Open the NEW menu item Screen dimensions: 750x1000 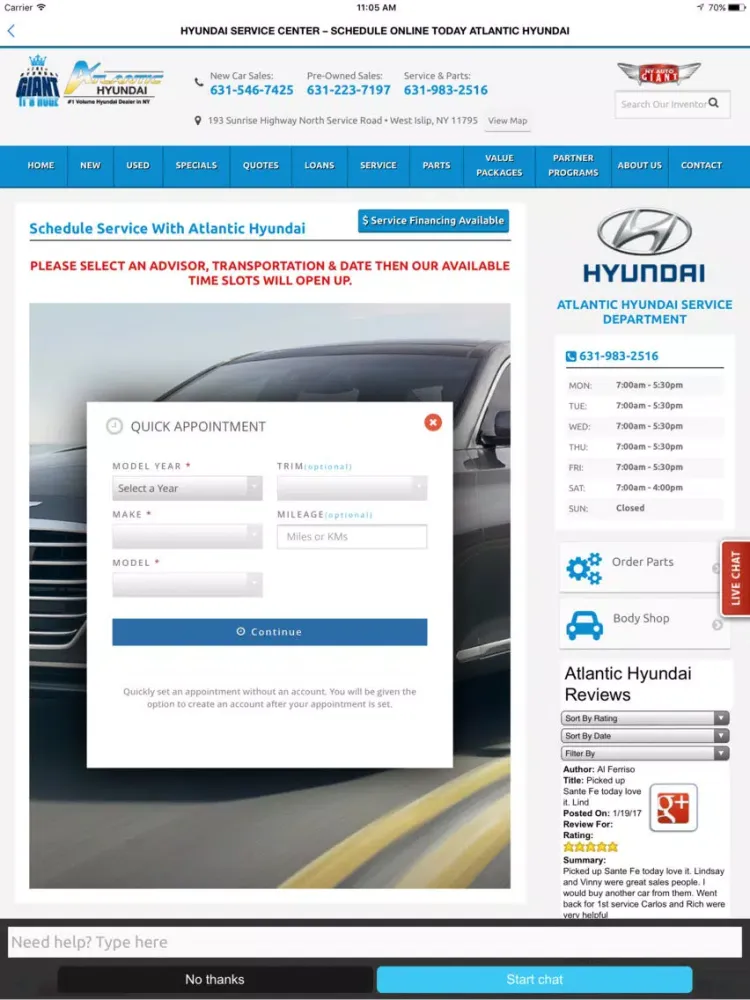pyautogui.click(x=90, y=165)
